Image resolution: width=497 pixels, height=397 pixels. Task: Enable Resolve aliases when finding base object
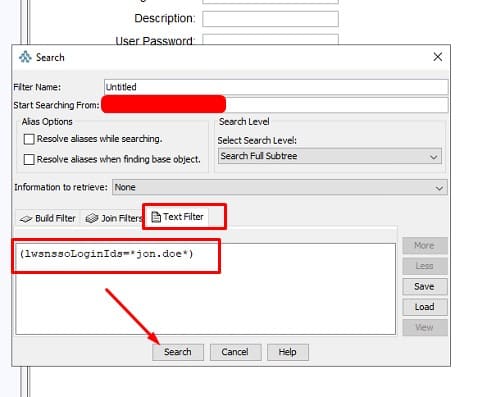(x=29, y=159)
